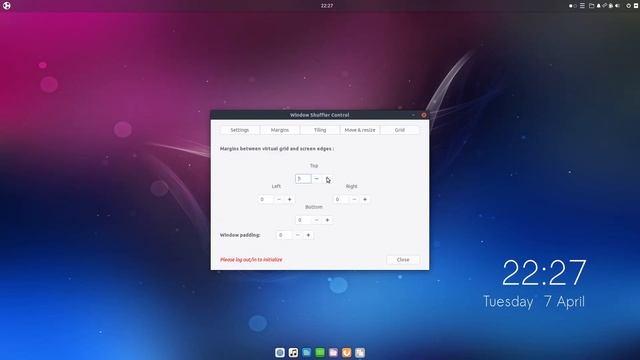Switch to the Tiling tab
Viewport: 640px width, 360px height.
click(x=320, y=130)
